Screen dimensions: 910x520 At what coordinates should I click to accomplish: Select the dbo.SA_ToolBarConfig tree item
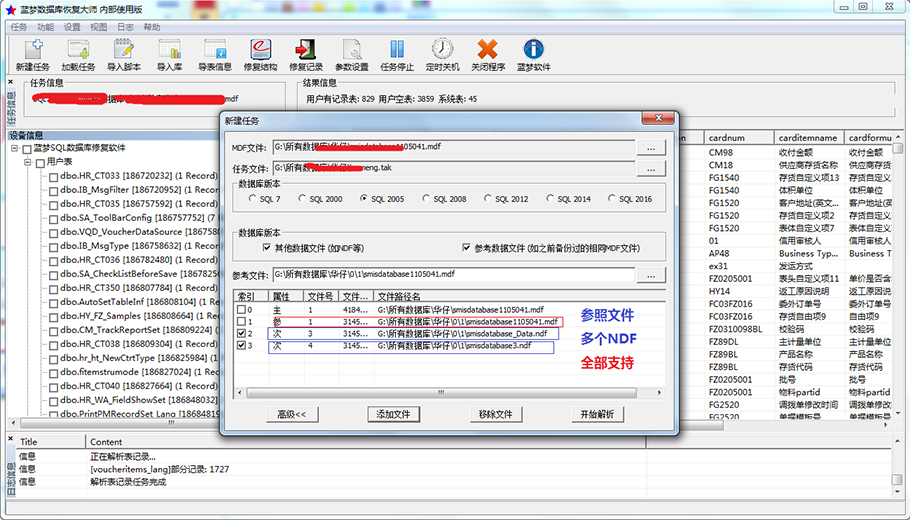[139, 218]
